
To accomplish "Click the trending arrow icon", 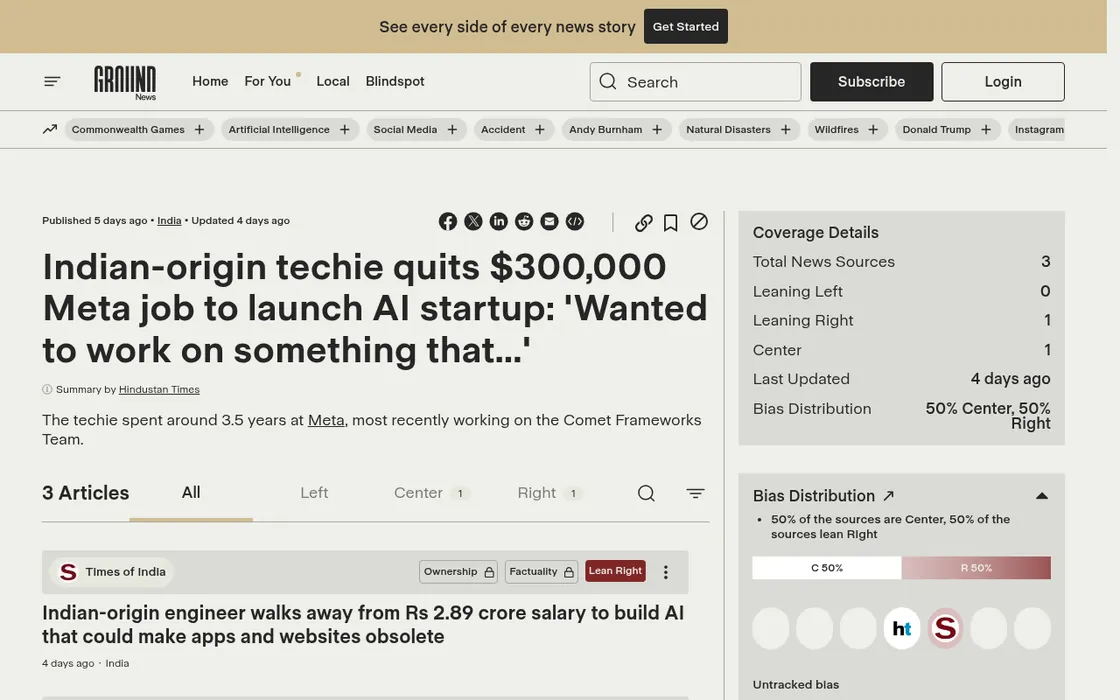I will pos(49,129).
